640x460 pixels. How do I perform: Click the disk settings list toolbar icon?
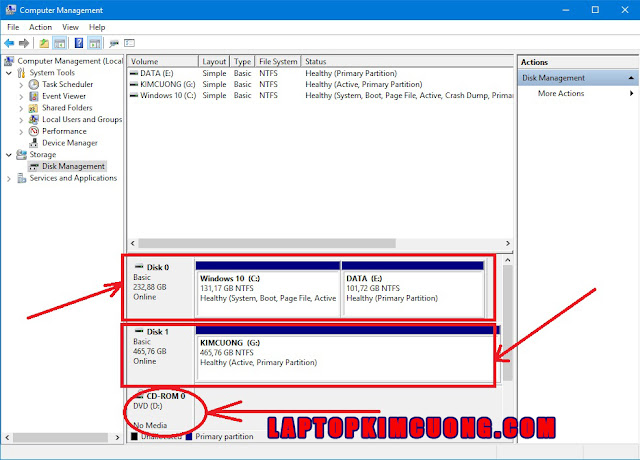click(129, 43)
